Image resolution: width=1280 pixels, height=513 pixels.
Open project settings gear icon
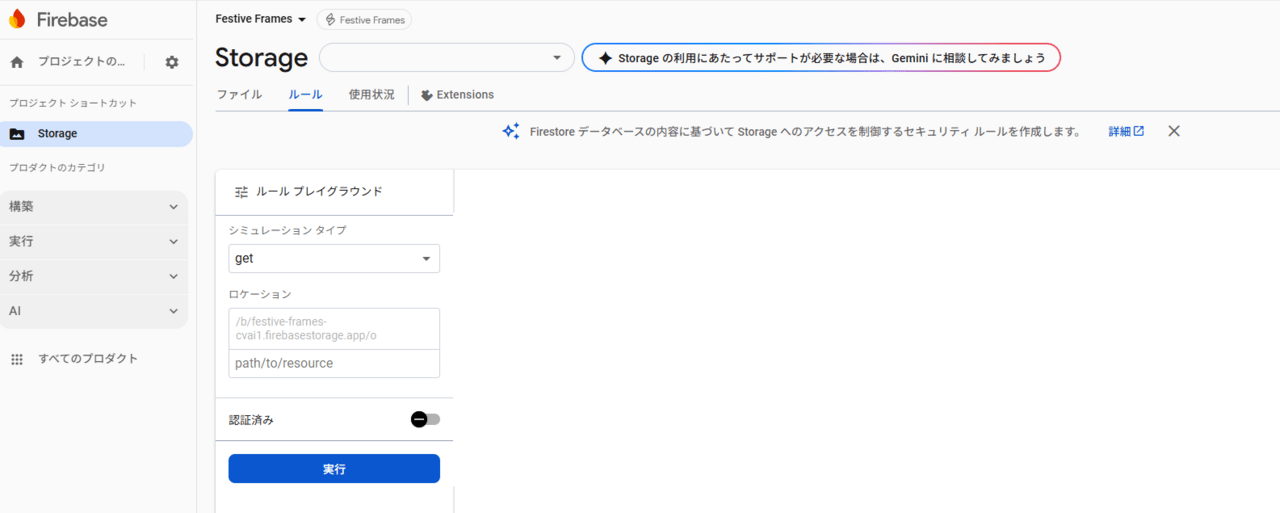[172, 62]
